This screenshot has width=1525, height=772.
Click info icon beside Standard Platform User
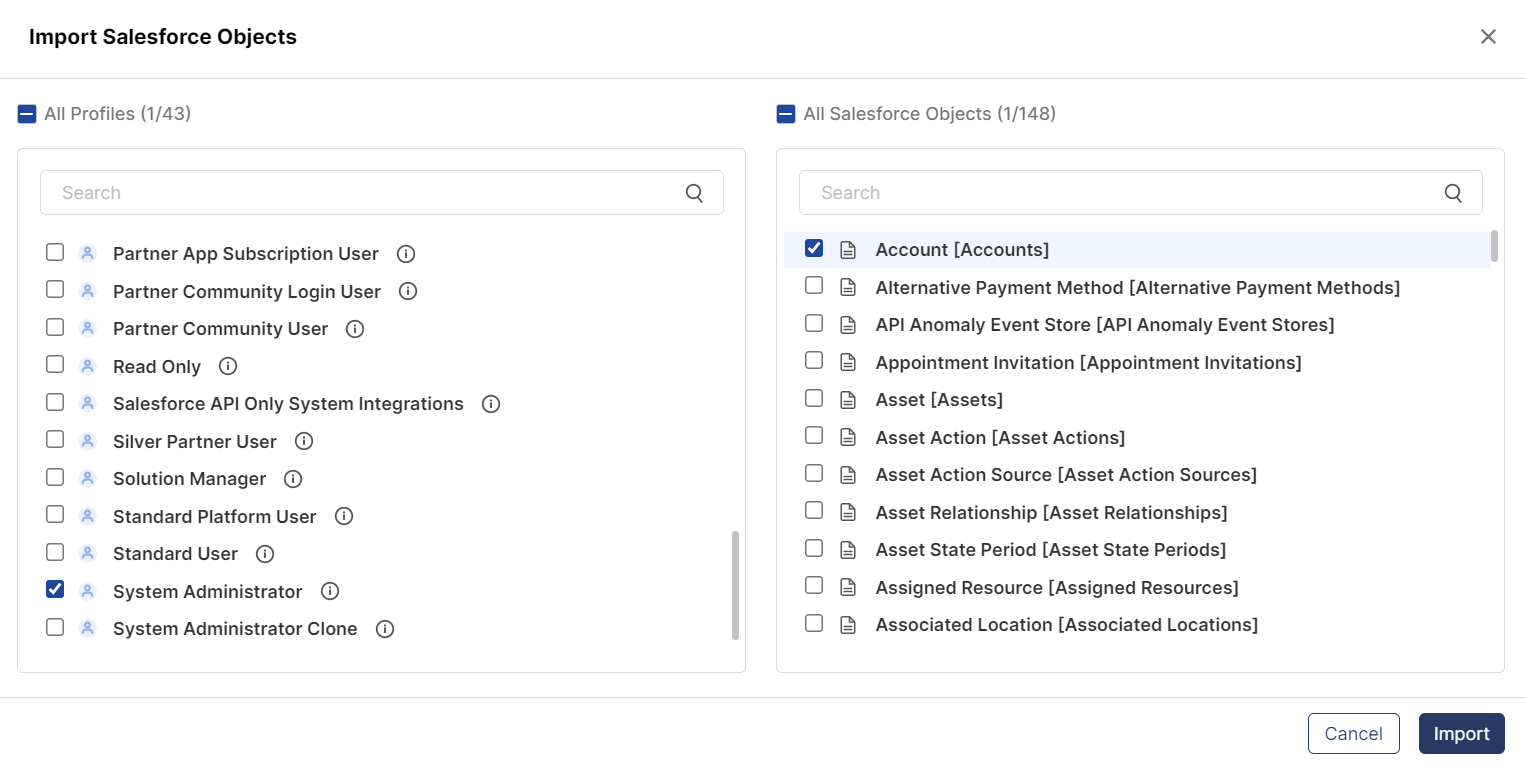344,516
